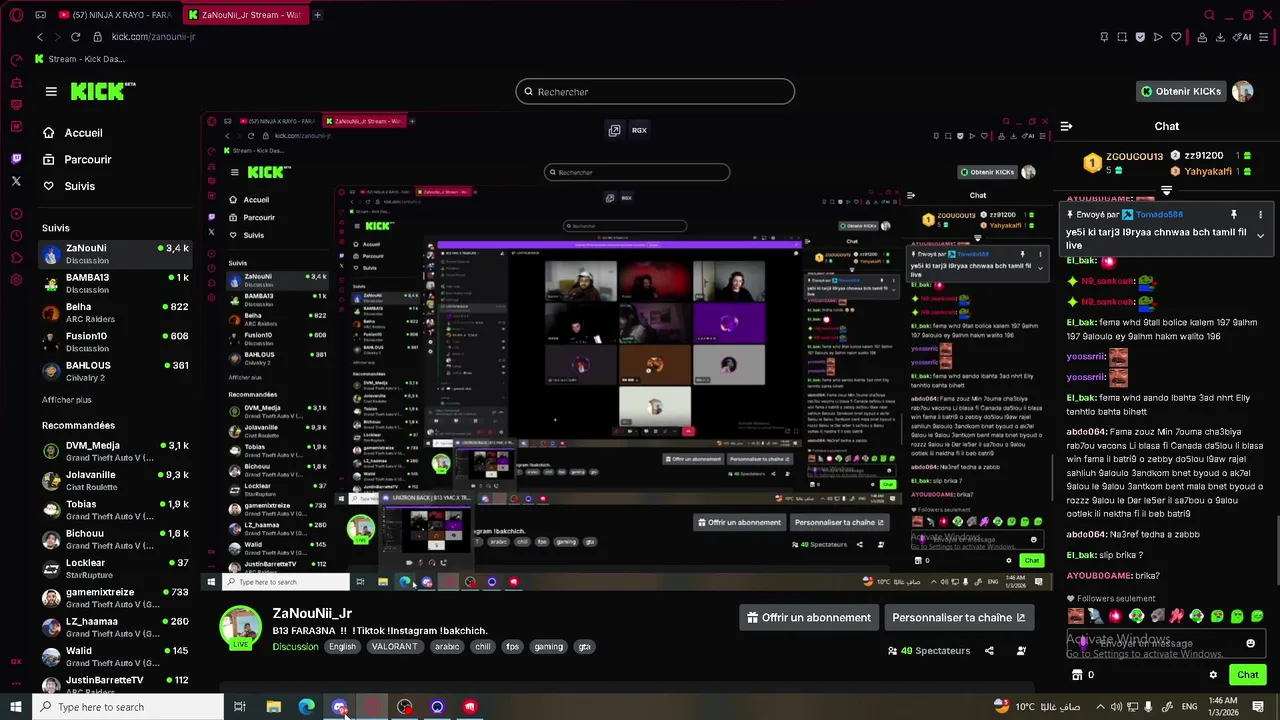The height and width of the screenshot is (720, 1280).
Task: Open recommended channel Jolavanille
Action: pyautogui.click(x=115, y=480)
